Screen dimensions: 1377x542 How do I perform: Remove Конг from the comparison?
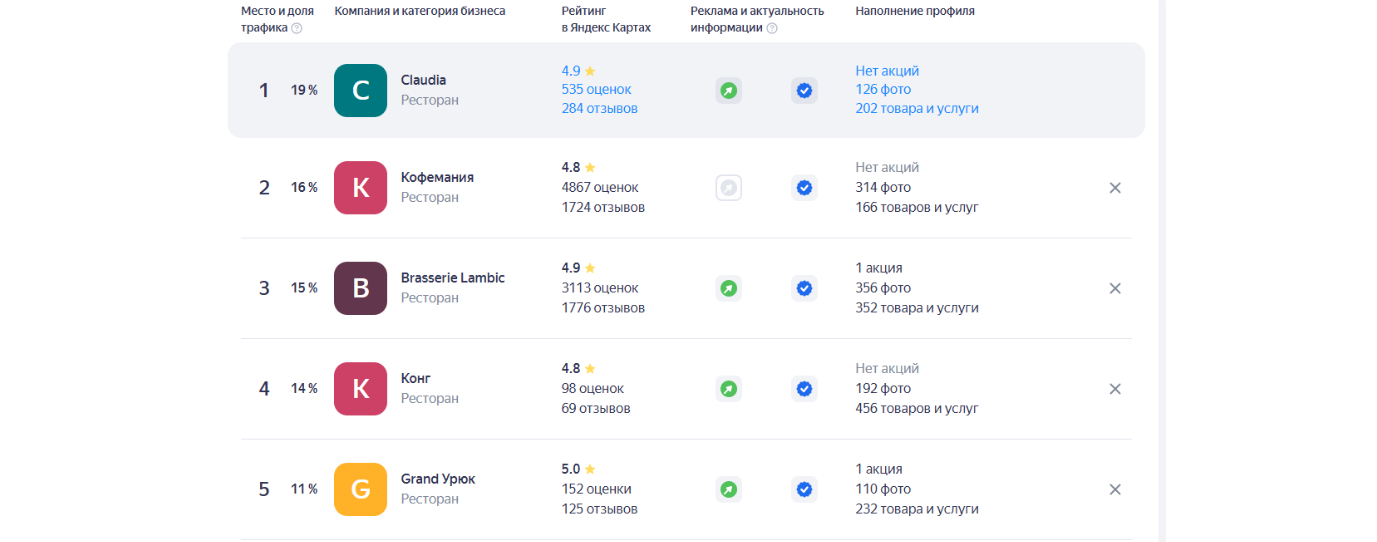[1115, 389]
